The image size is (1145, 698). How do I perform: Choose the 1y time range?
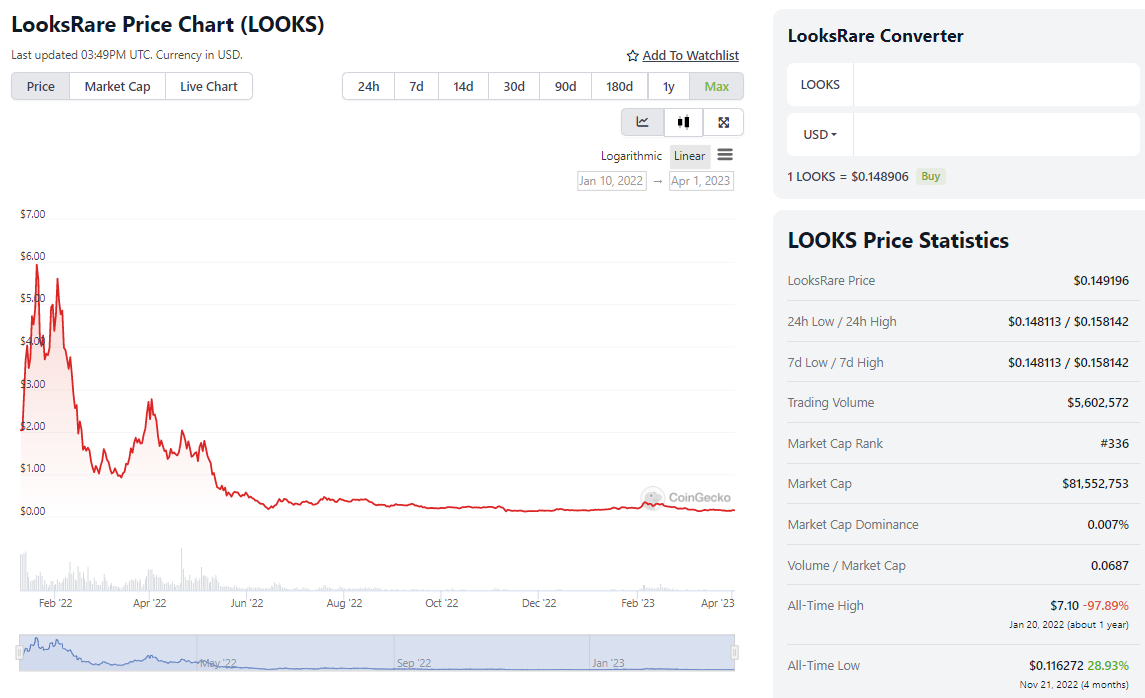[669, 86]
